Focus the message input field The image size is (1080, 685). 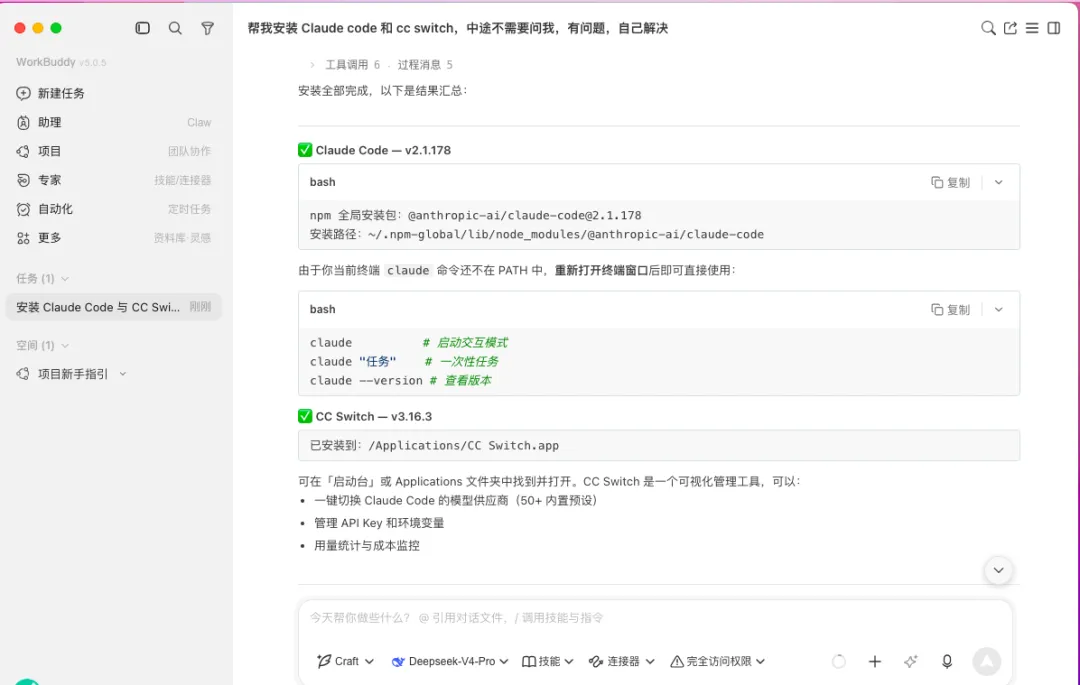pyautogui.click(x=654, y=618)
